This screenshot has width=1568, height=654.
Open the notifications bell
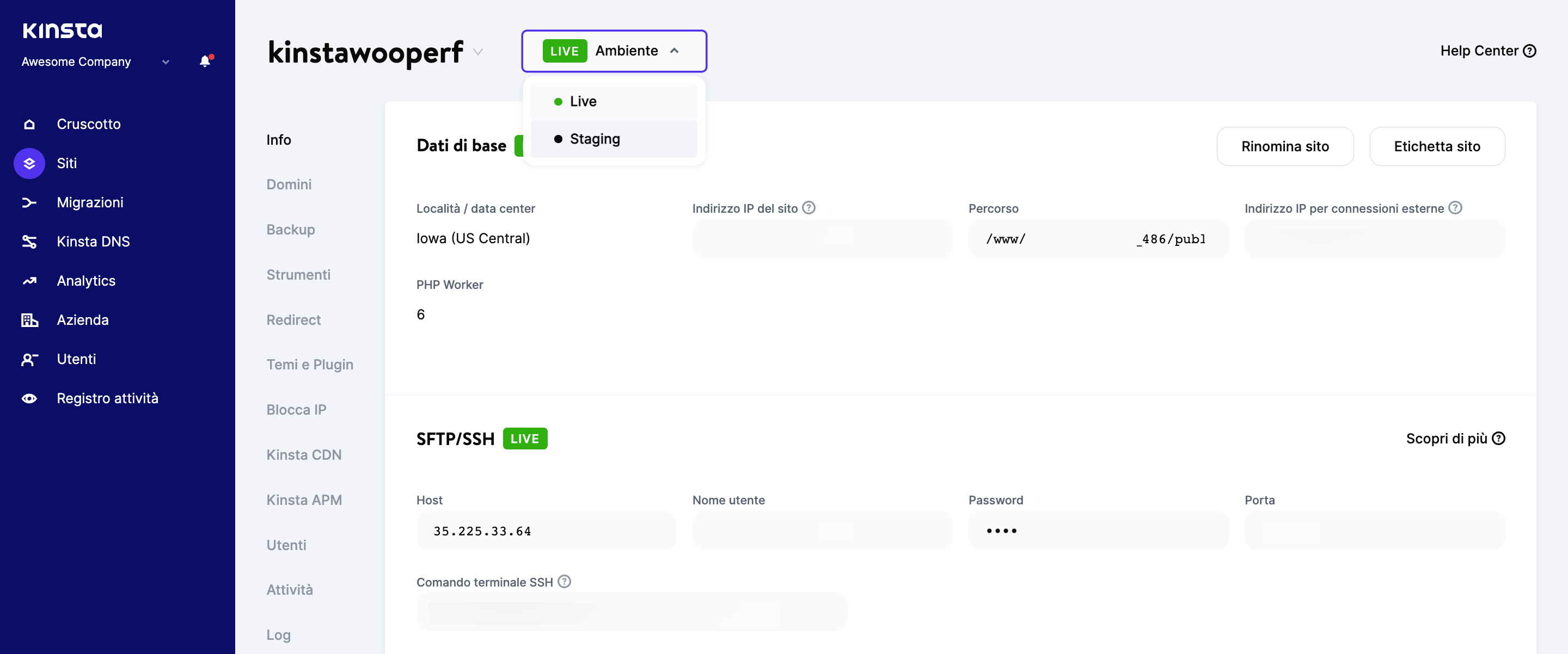(205, 61)
